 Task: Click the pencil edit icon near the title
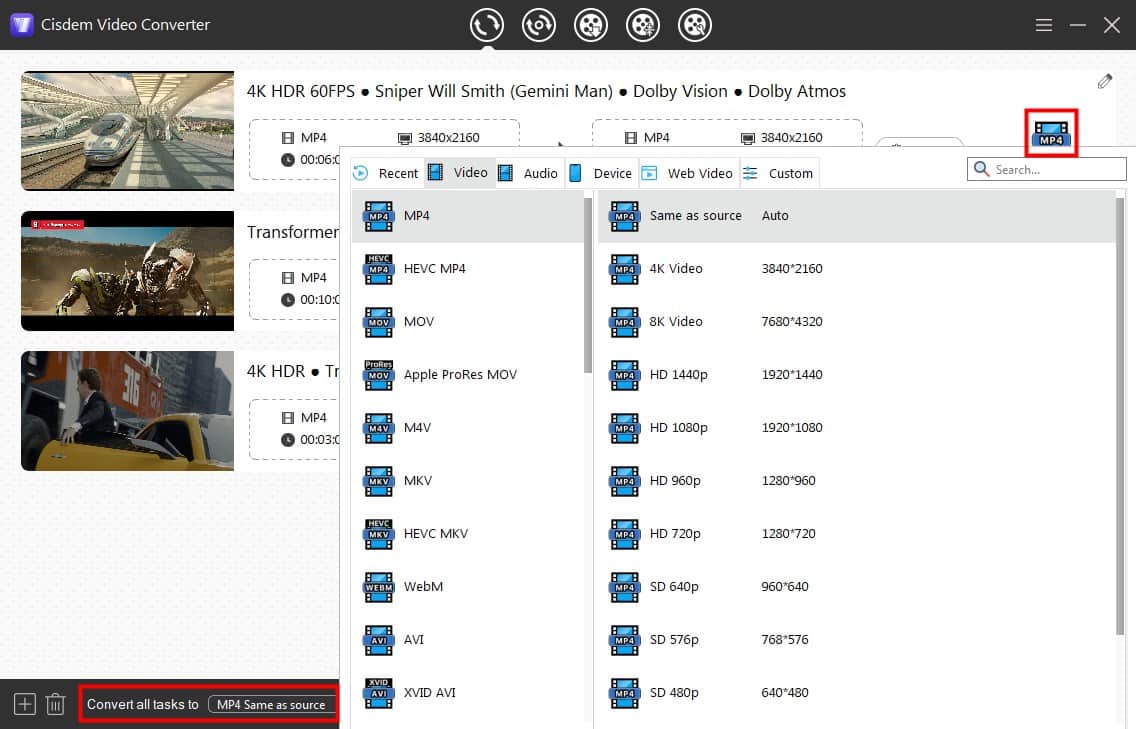coord(1105,80)
